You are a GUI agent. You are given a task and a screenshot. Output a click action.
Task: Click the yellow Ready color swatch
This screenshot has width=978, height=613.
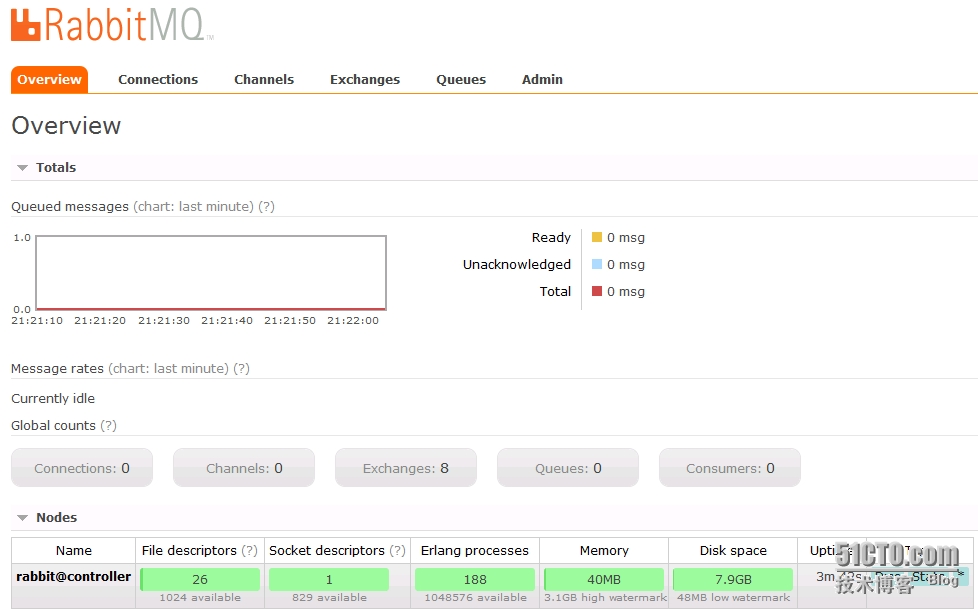[597, 237]
